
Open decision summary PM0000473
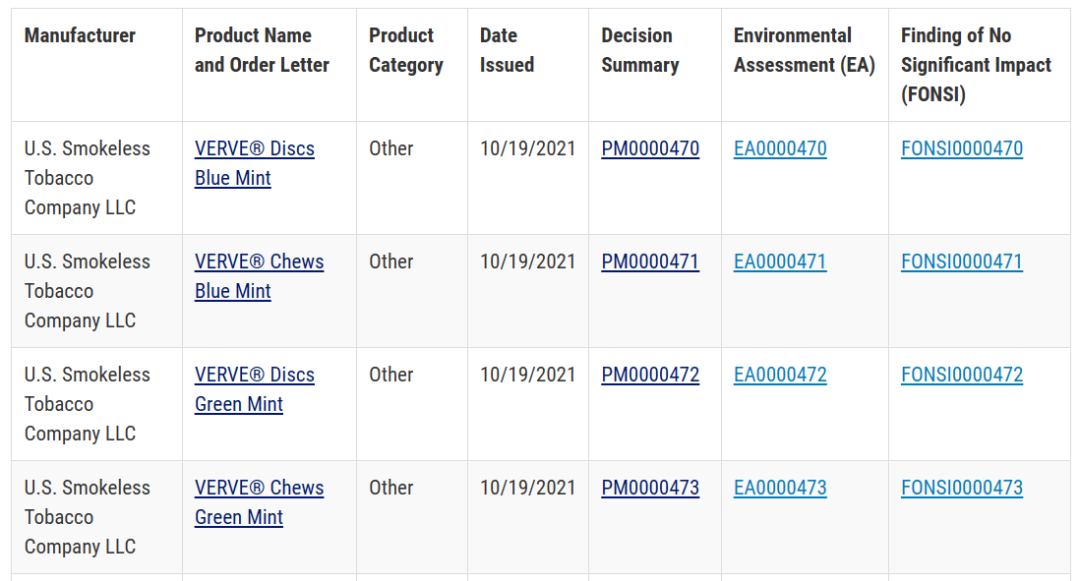pos(650,487)
